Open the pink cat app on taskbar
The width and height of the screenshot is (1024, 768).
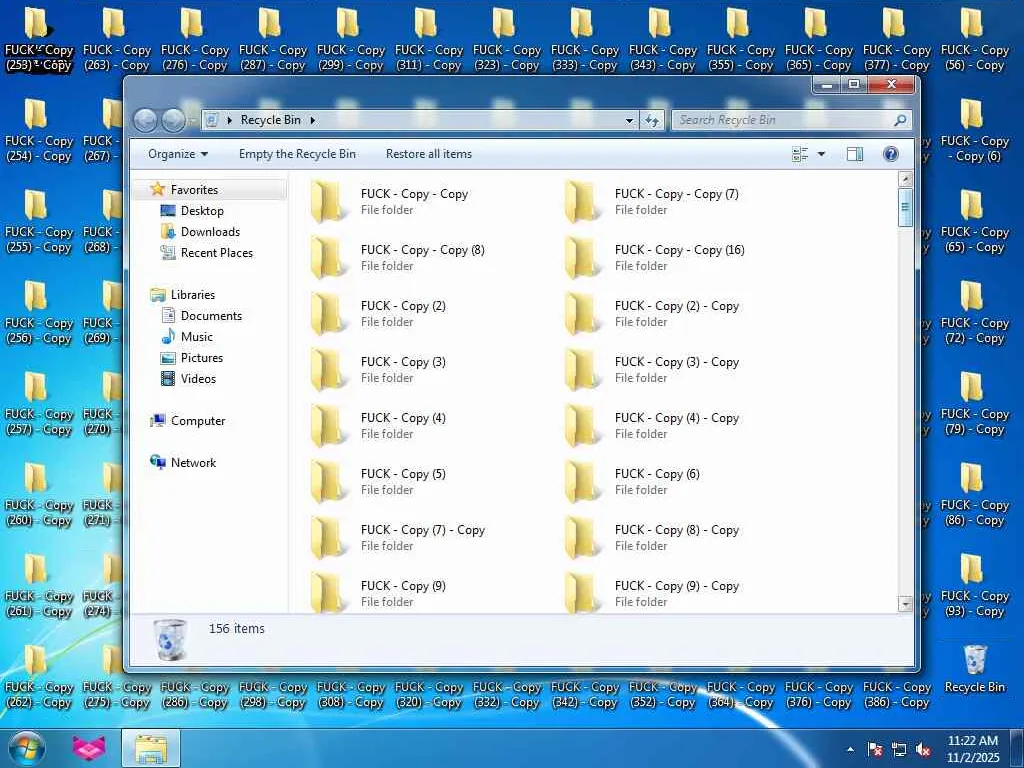point(89,748)
